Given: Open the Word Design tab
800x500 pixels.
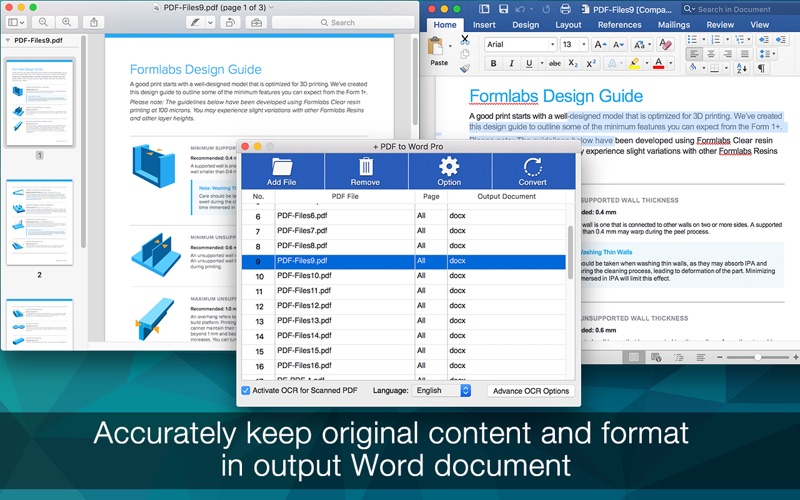Looking at the screenshot, I should pyautogui.click(x=526, y=24).
